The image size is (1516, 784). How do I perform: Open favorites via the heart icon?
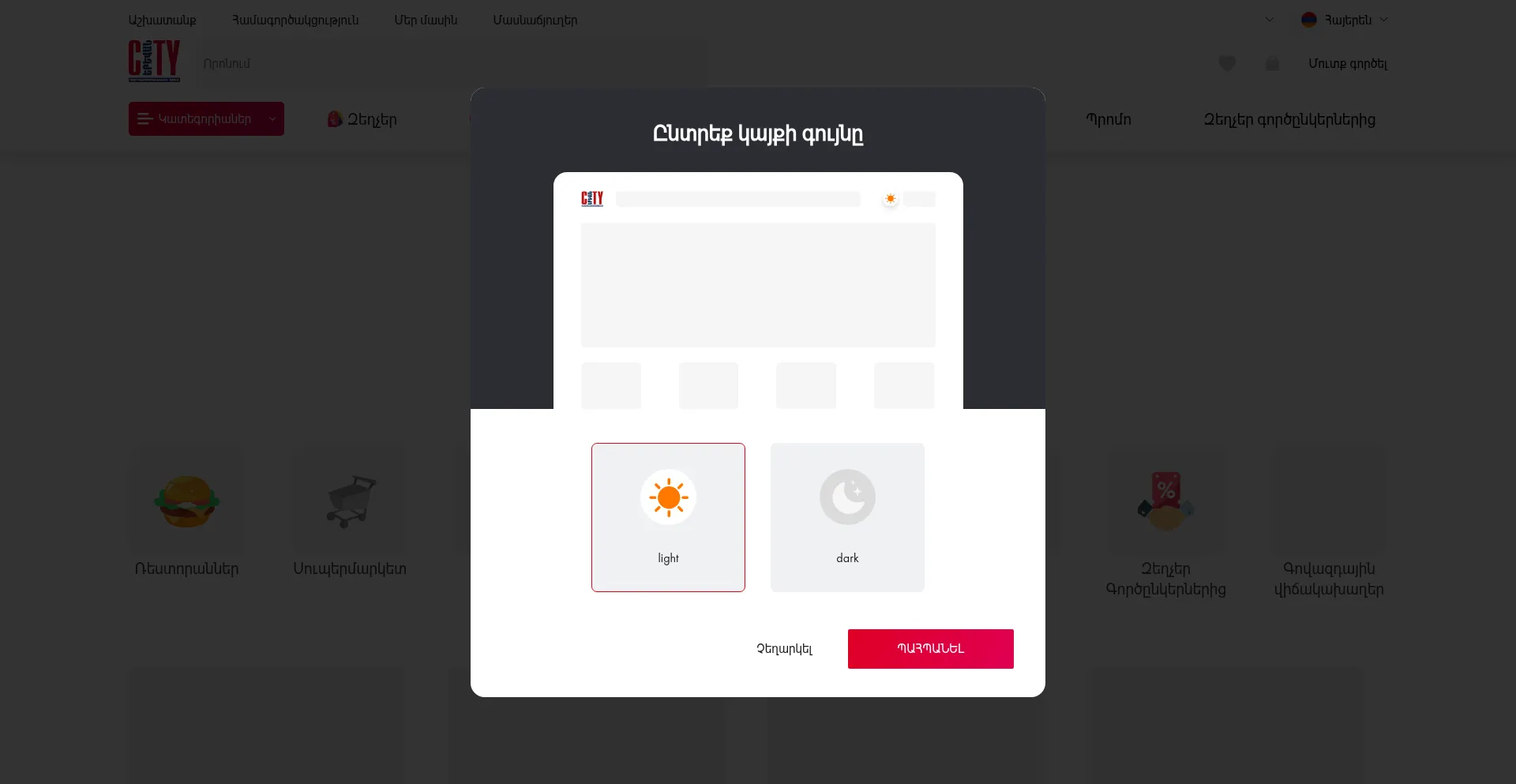(1227, 63)
